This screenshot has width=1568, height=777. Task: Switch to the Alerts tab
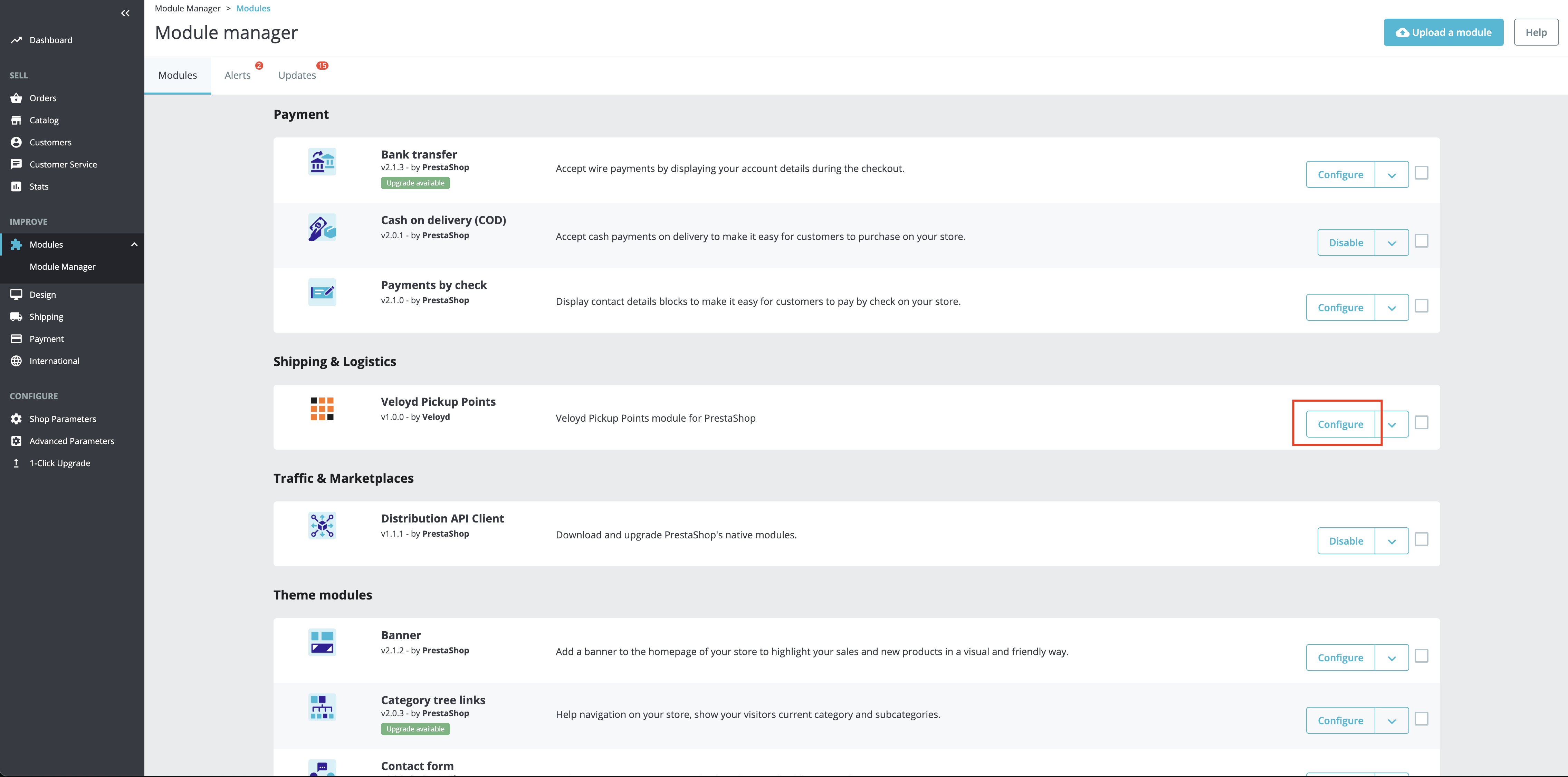point(237,75)
